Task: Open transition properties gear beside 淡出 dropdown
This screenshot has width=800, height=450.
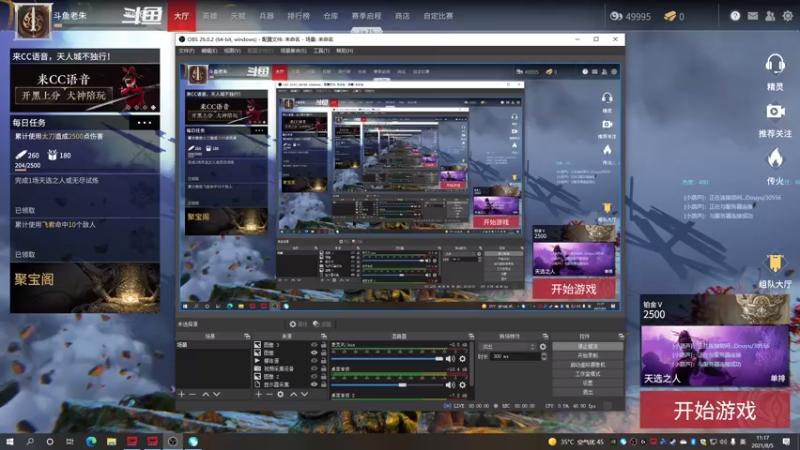Action: point(543,347)
